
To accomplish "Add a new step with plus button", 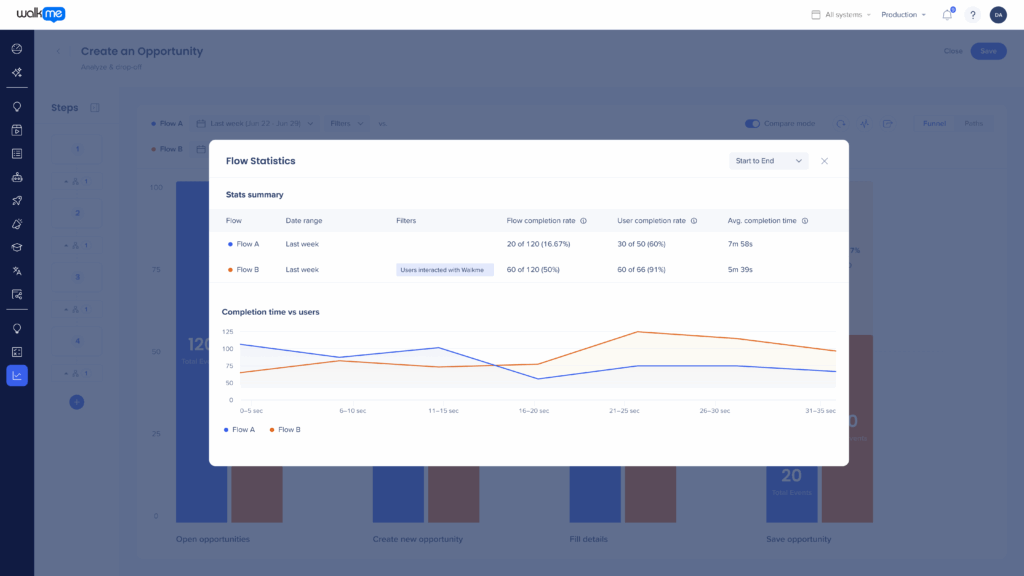I will click(76, 402).
